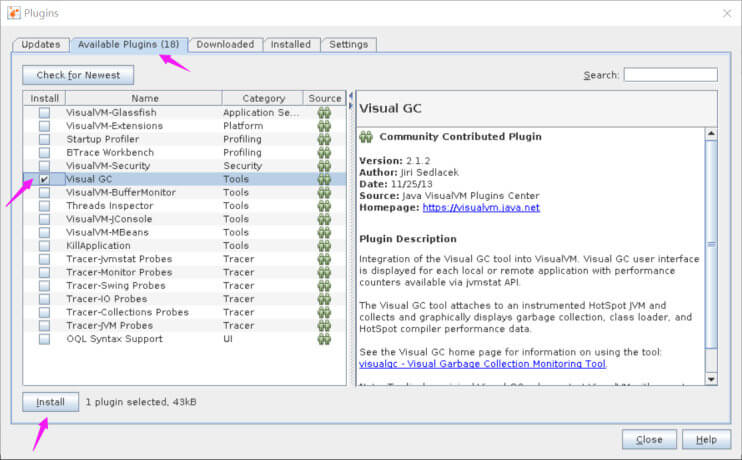Select the Available Plugins (18) tab
The image size is (742, 460).
(x=129, y=44)
